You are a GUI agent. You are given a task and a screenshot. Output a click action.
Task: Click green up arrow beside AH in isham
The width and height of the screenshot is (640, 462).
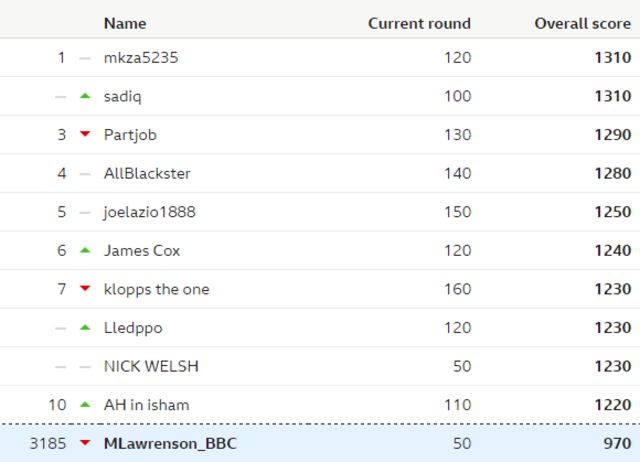click(85, 404)
